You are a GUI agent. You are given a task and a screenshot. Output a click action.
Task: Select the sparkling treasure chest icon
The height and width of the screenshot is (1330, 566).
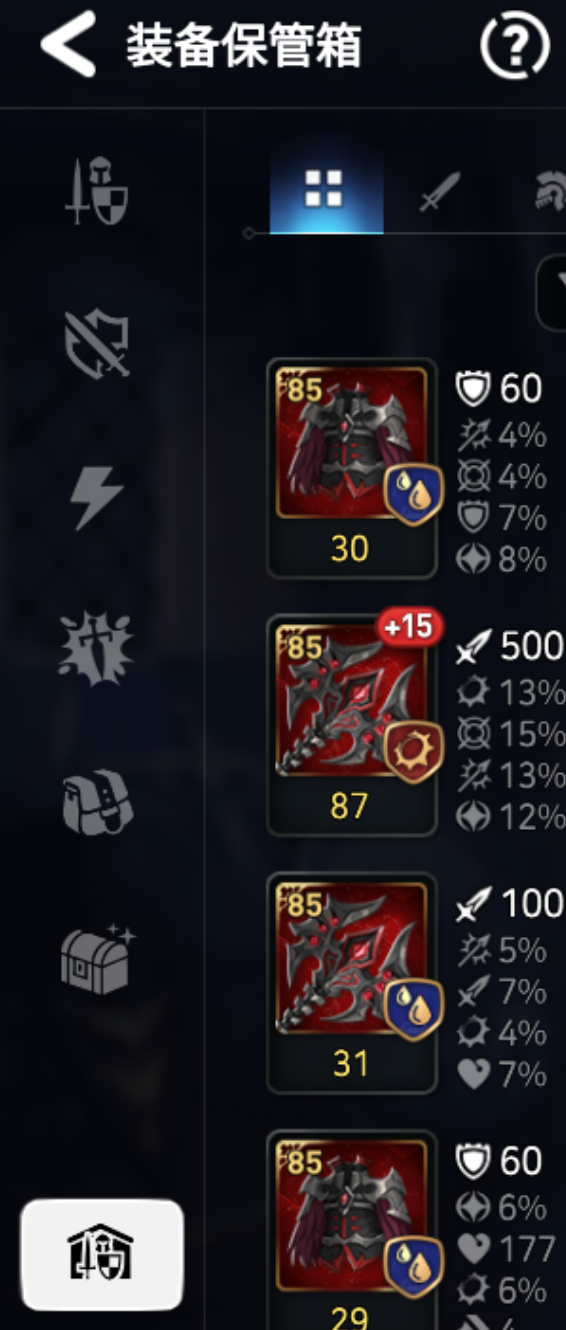tap(97, 955)
